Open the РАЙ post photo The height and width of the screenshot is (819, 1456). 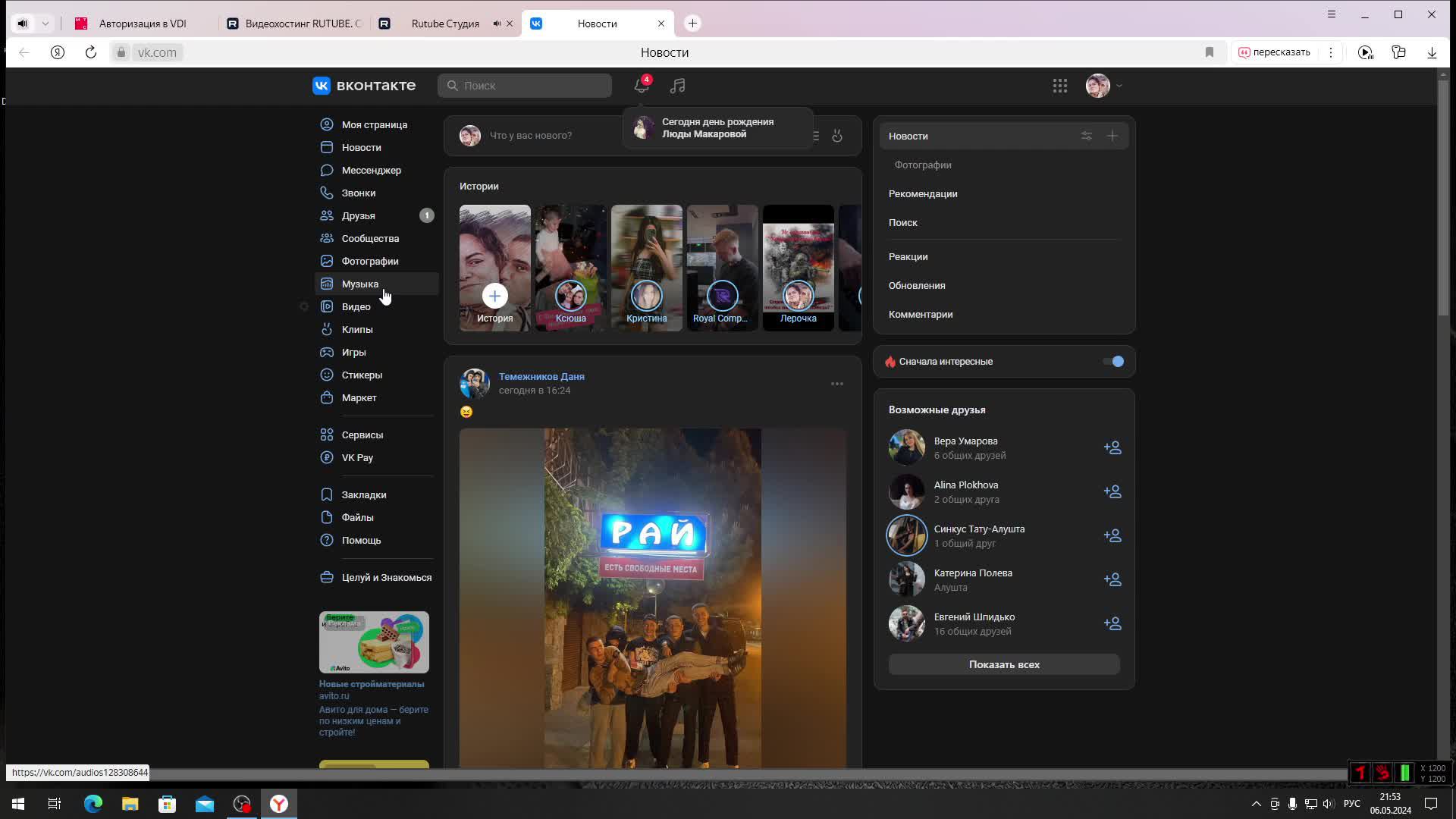pyautogui.click(x=653, y=599)
